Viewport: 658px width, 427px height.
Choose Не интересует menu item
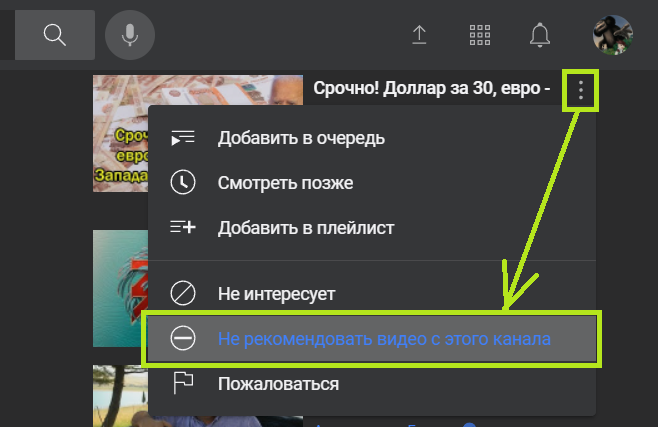[372, 294]
